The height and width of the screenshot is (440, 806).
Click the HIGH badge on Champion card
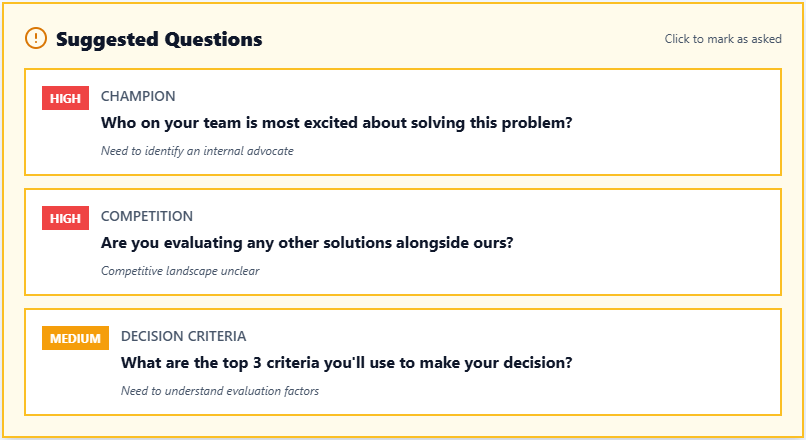coord(65,98)
